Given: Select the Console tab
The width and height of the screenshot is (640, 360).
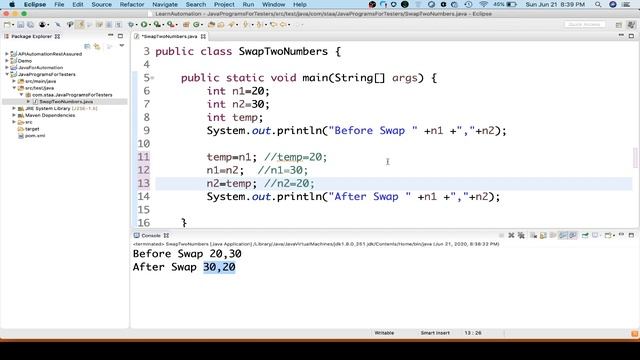Looking at the screenshot, I should pos(151,236).
